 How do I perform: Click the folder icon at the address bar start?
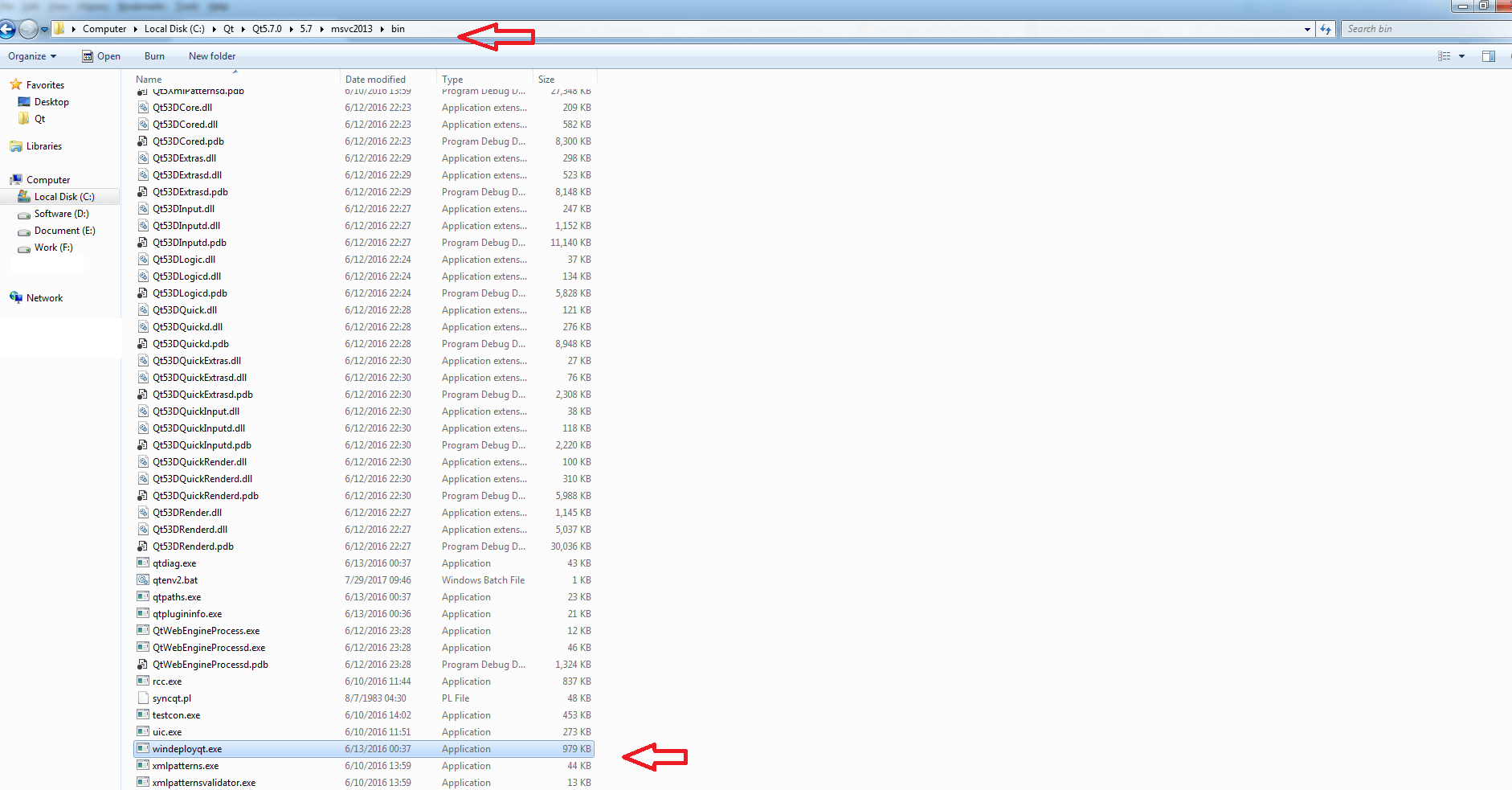pyautogui.click(x=59, y=28)
